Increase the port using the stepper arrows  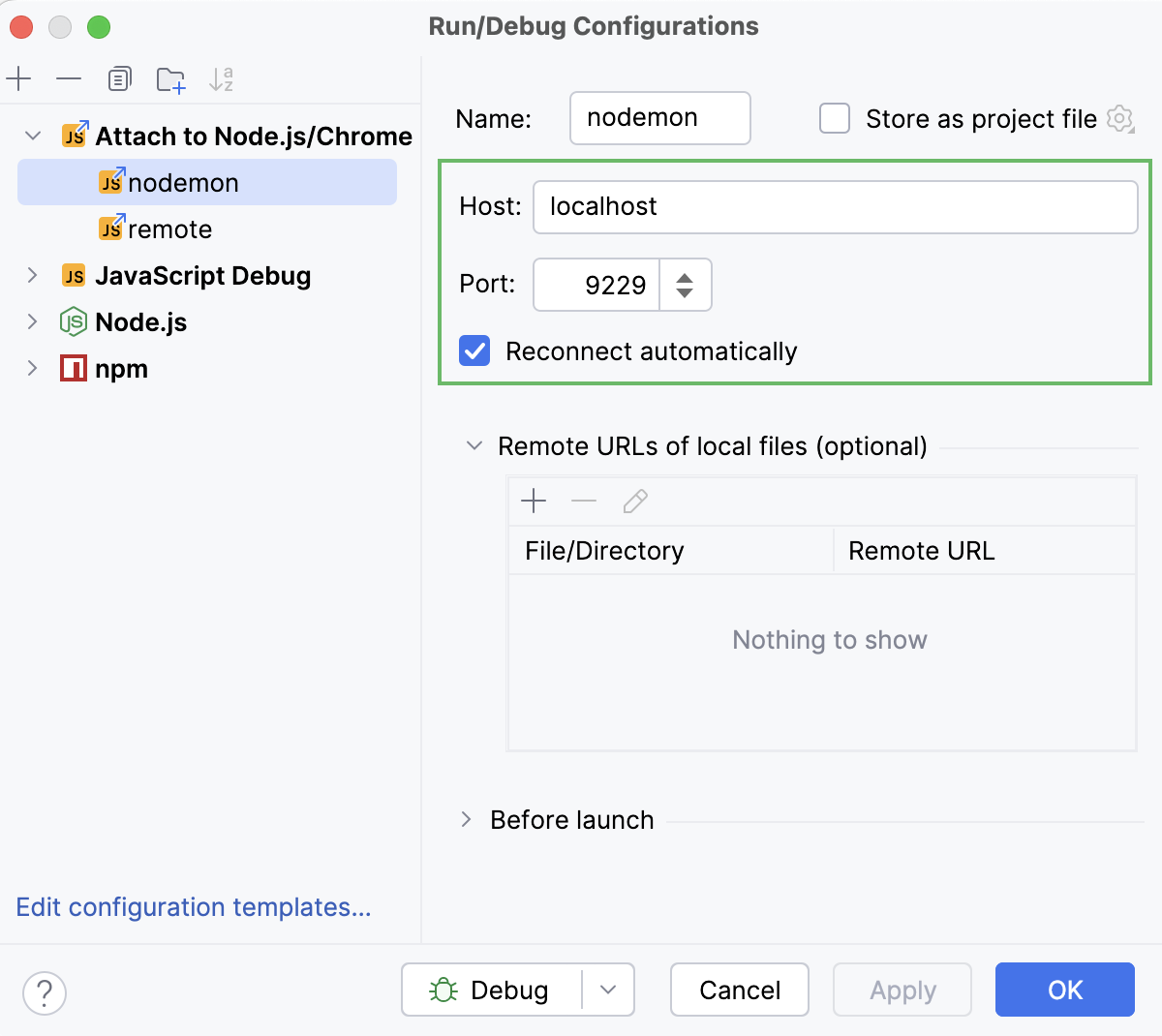(685, 276)
